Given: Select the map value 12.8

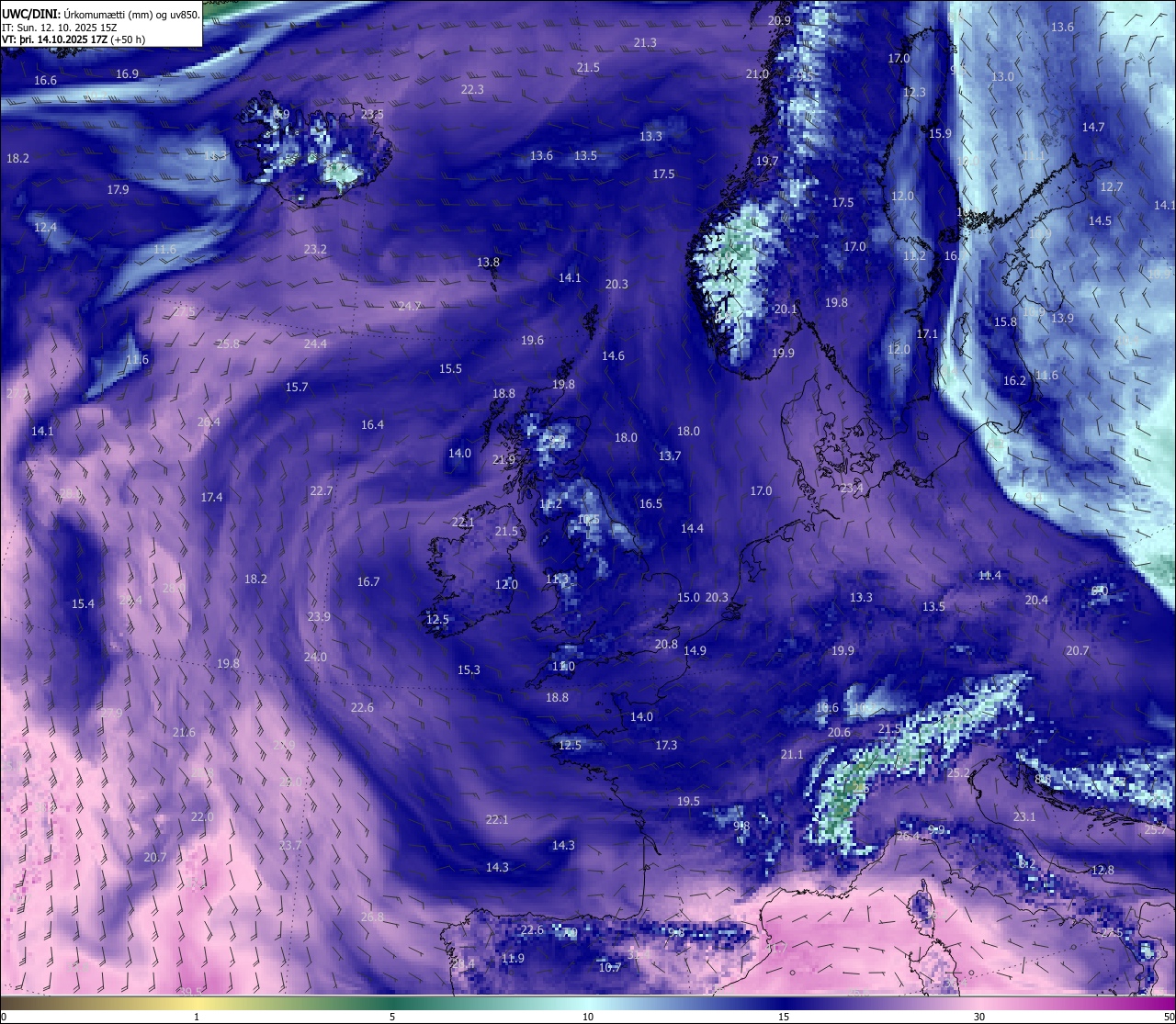Looking at the screenshot, I should tap(1102, 871).
